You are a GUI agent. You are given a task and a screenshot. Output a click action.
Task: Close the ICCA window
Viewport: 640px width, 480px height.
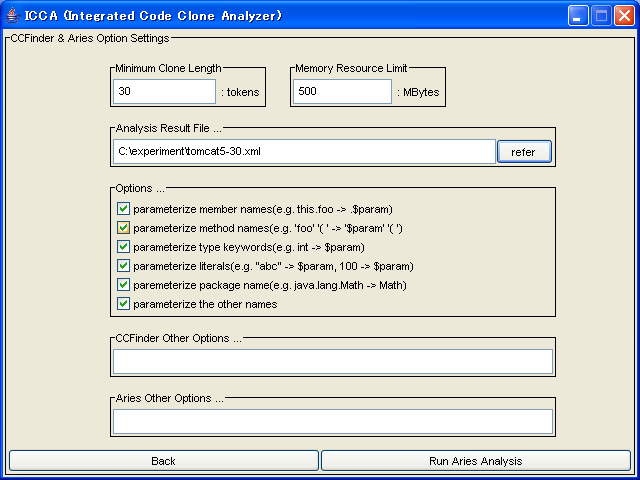624,15
